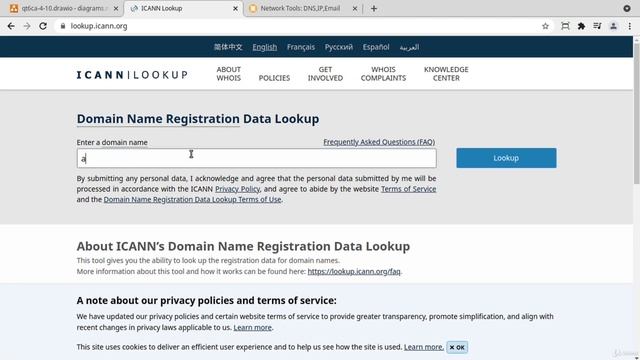Close the ICANN Lookup tab

(x=236, y=8)
